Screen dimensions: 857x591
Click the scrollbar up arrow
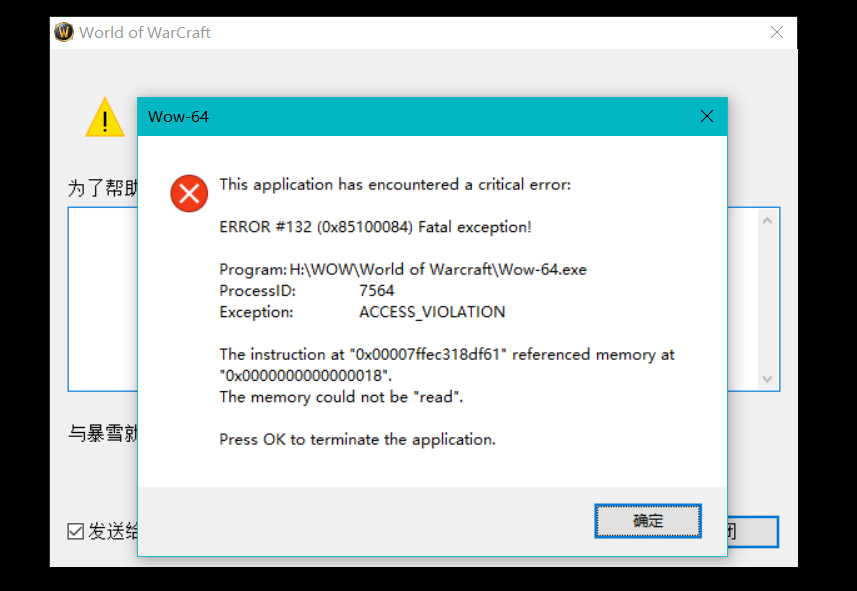768,221
